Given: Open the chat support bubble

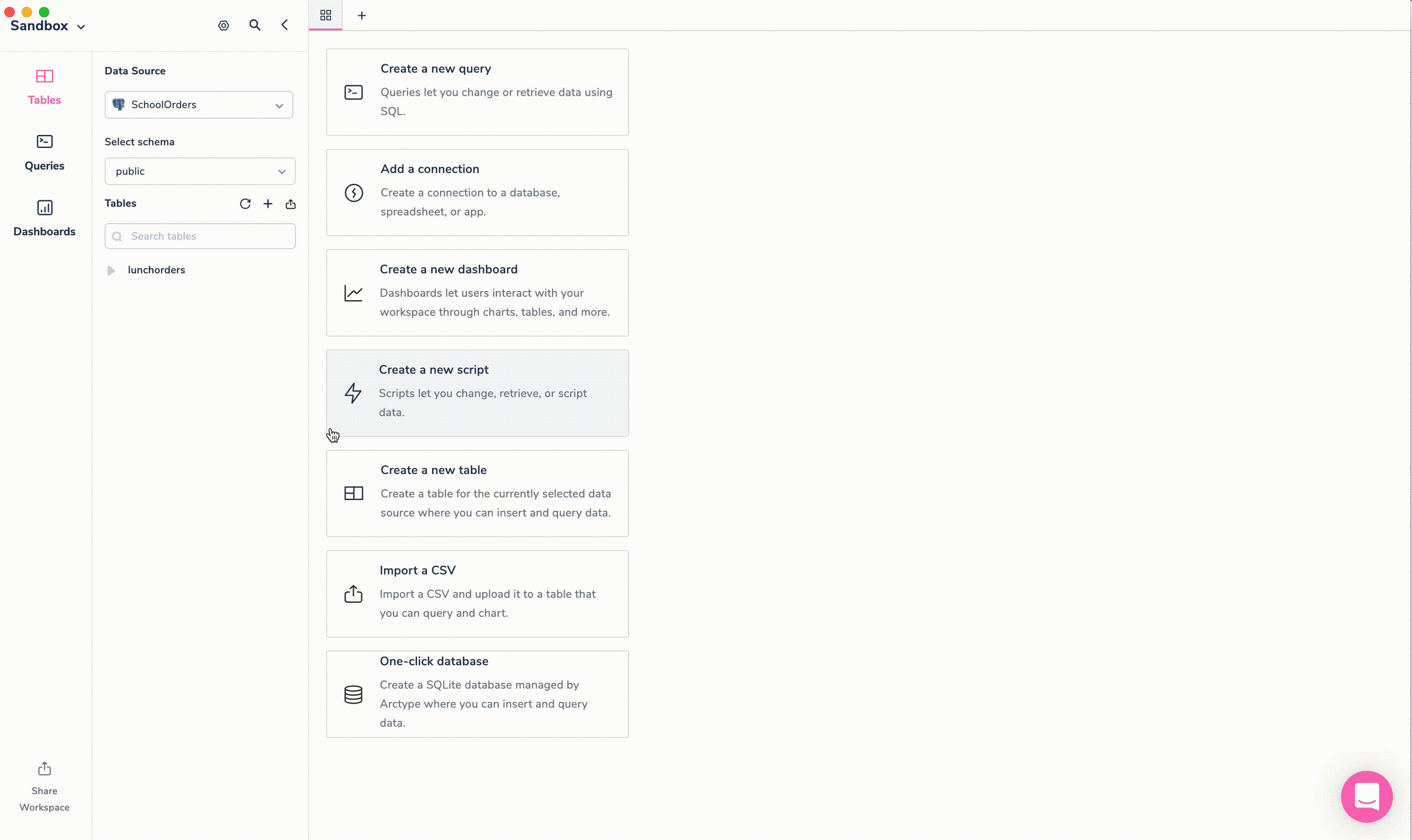Looking at the screenshot, I should [x=1366, y=796].
